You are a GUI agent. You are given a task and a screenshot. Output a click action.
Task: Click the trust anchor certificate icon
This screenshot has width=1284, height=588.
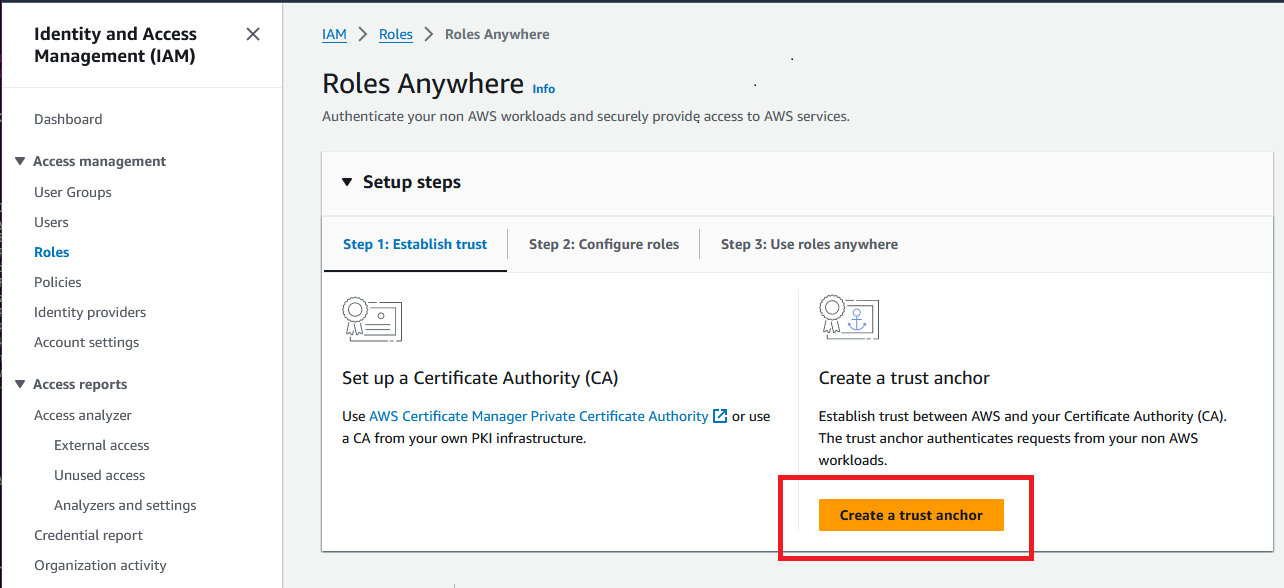point(848,318)
